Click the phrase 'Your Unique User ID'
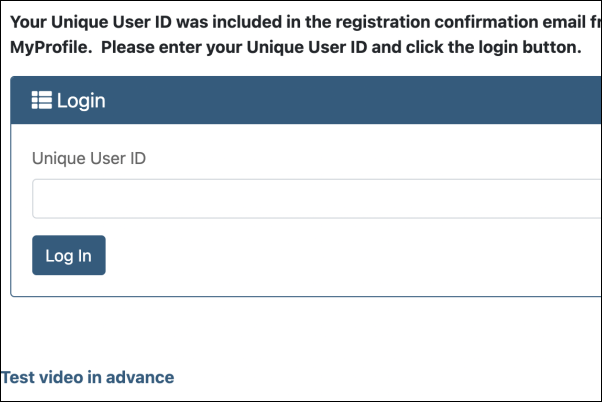Viewport: 602px width, 402px height. (91, 22)
